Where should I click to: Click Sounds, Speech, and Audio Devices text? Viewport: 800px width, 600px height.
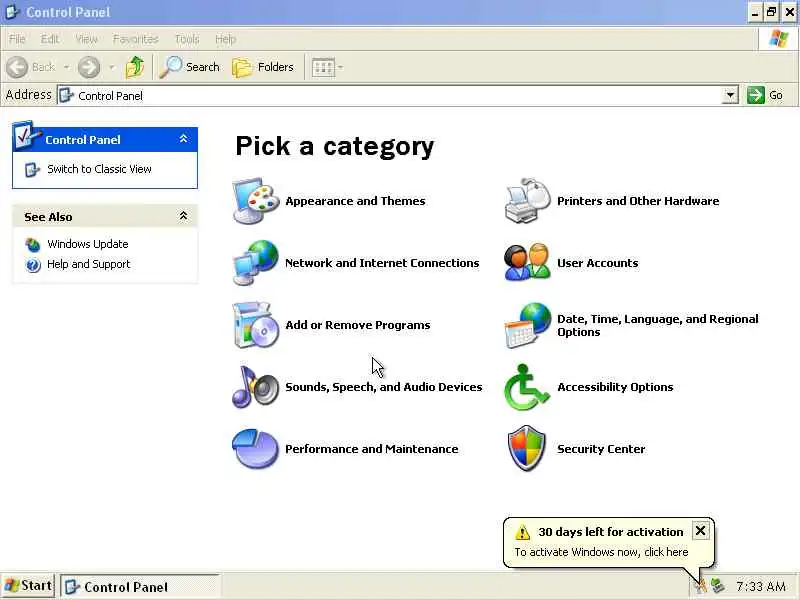(384, 387)
